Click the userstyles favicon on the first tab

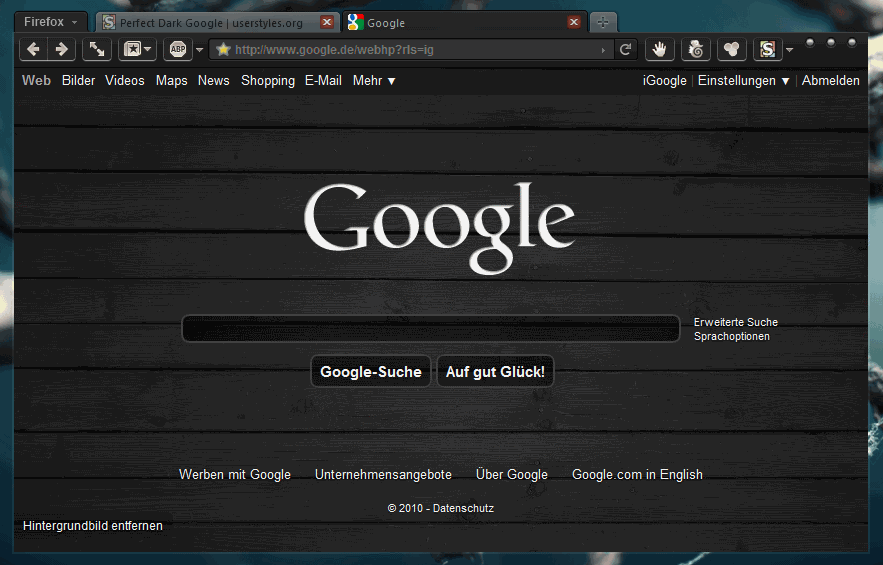[x=109, y=23]
